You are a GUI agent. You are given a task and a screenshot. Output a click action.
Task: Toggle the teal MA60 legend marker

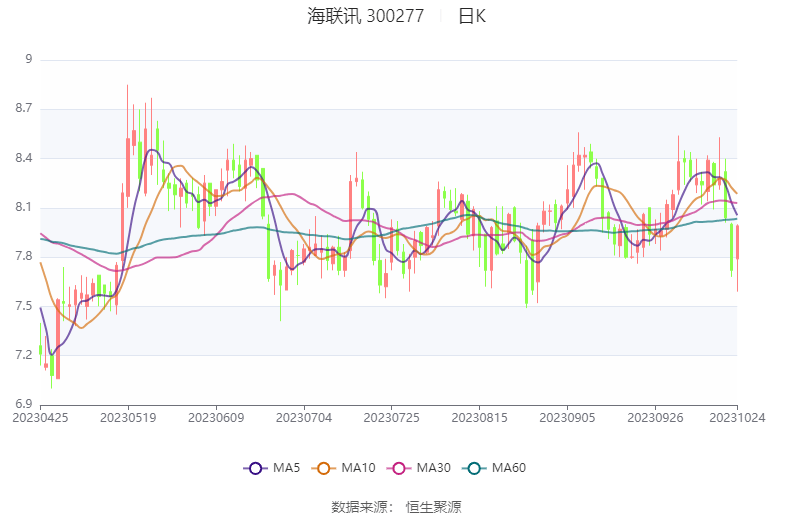click(x=478, y=468)
